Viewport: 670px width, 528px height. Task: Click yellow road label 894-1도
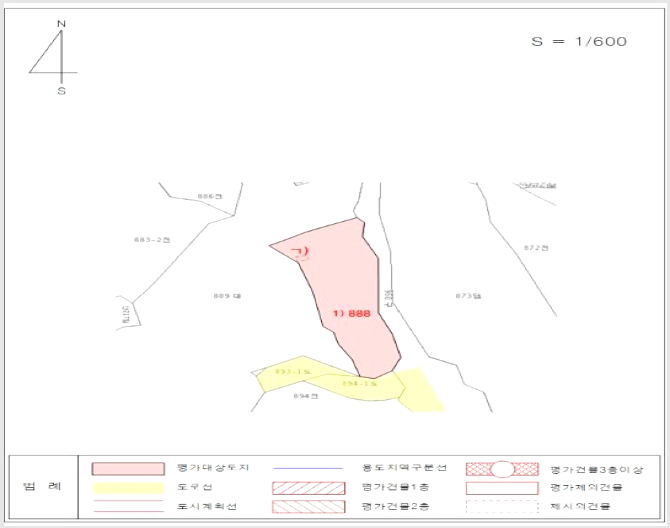coord(360,384)
